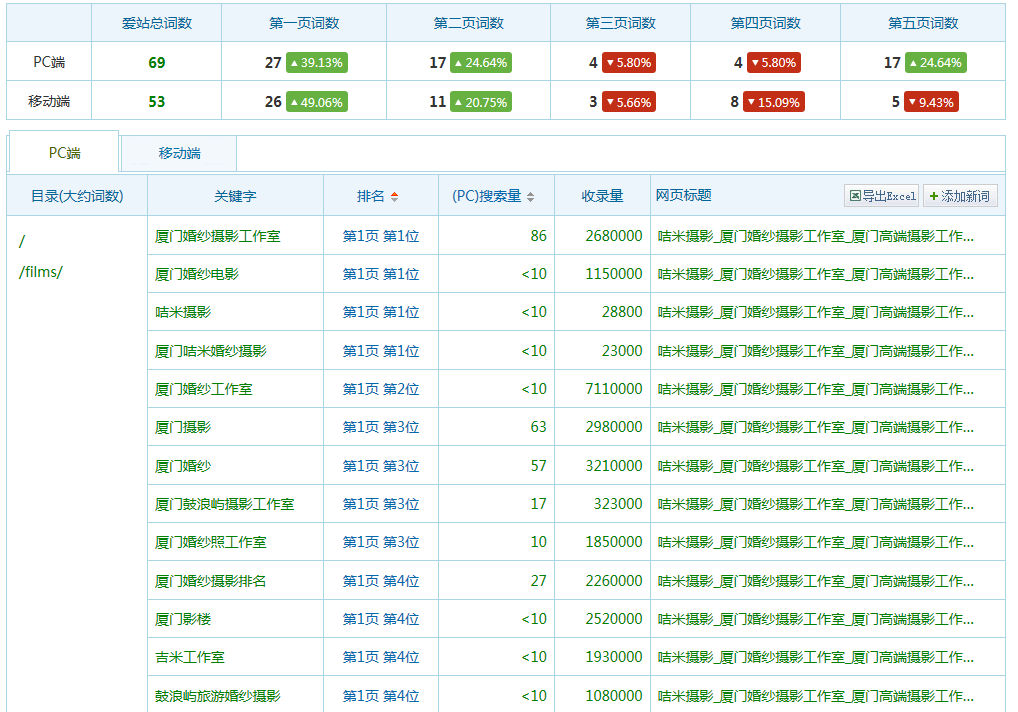Click the PC端 total word count 69
The height and width of the screenshot is (712, 1018).
156,62
